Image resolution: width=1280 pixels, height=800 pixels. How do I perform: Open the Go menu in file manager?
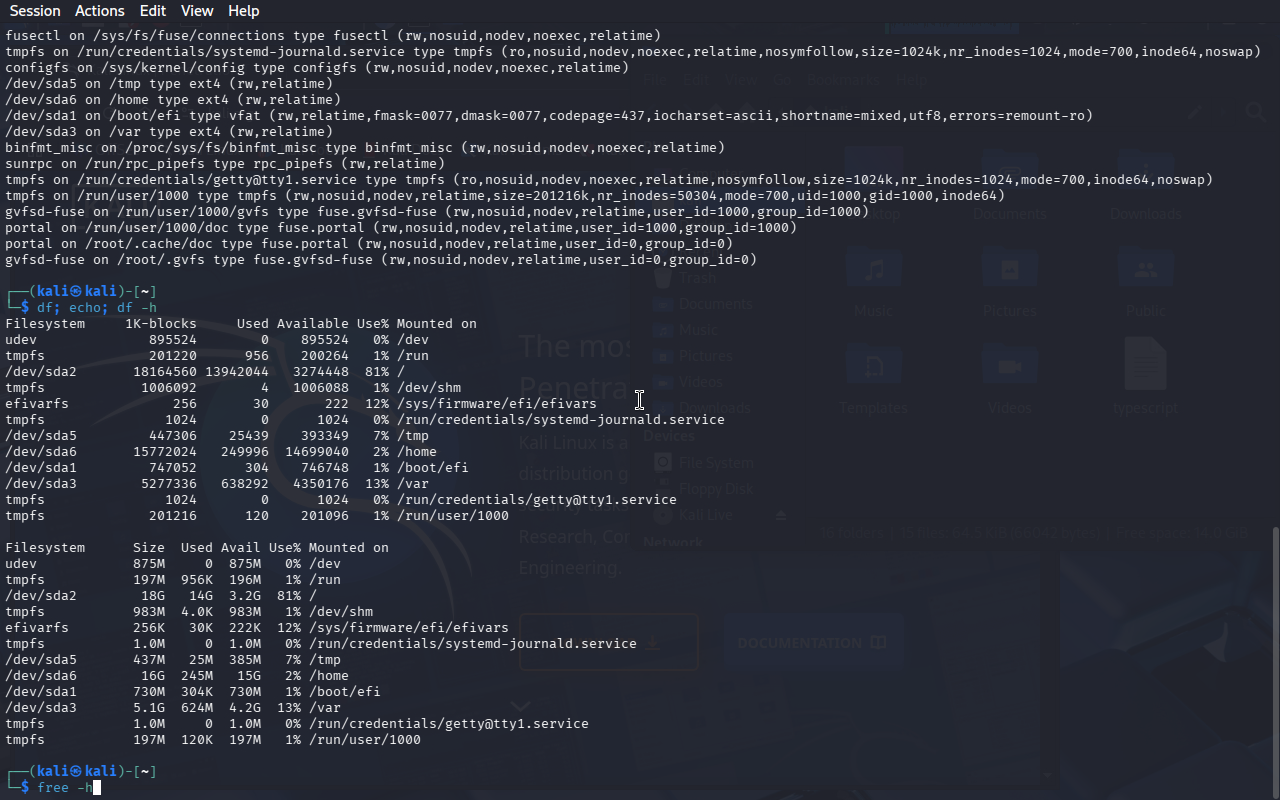pyautogui.click(x=782, y=80)
